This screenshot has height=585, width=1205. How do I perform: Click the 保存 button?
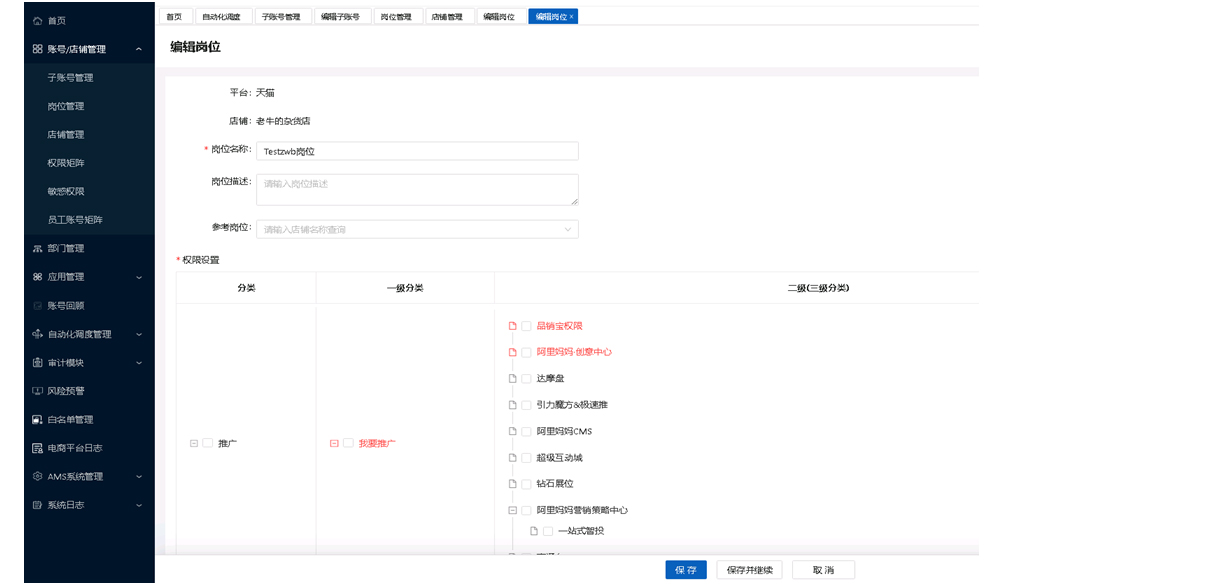(685, 570)
